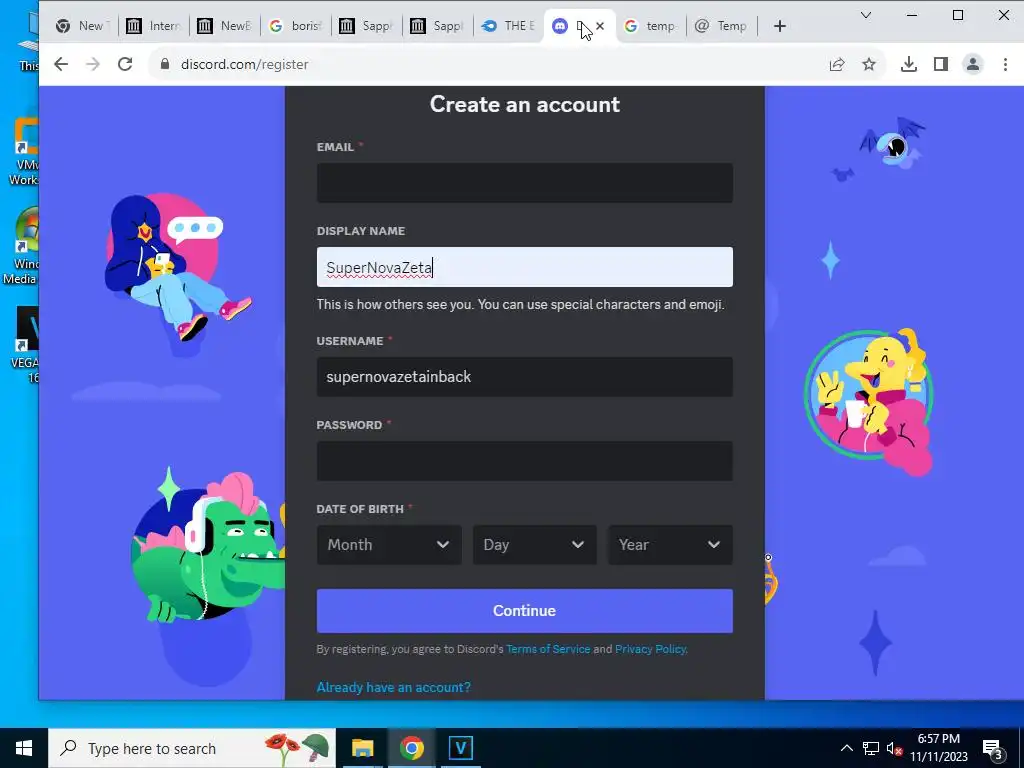The image size is (1024, 768).
Task: Open the Year dropdown
Action: [x=670, y=545]
